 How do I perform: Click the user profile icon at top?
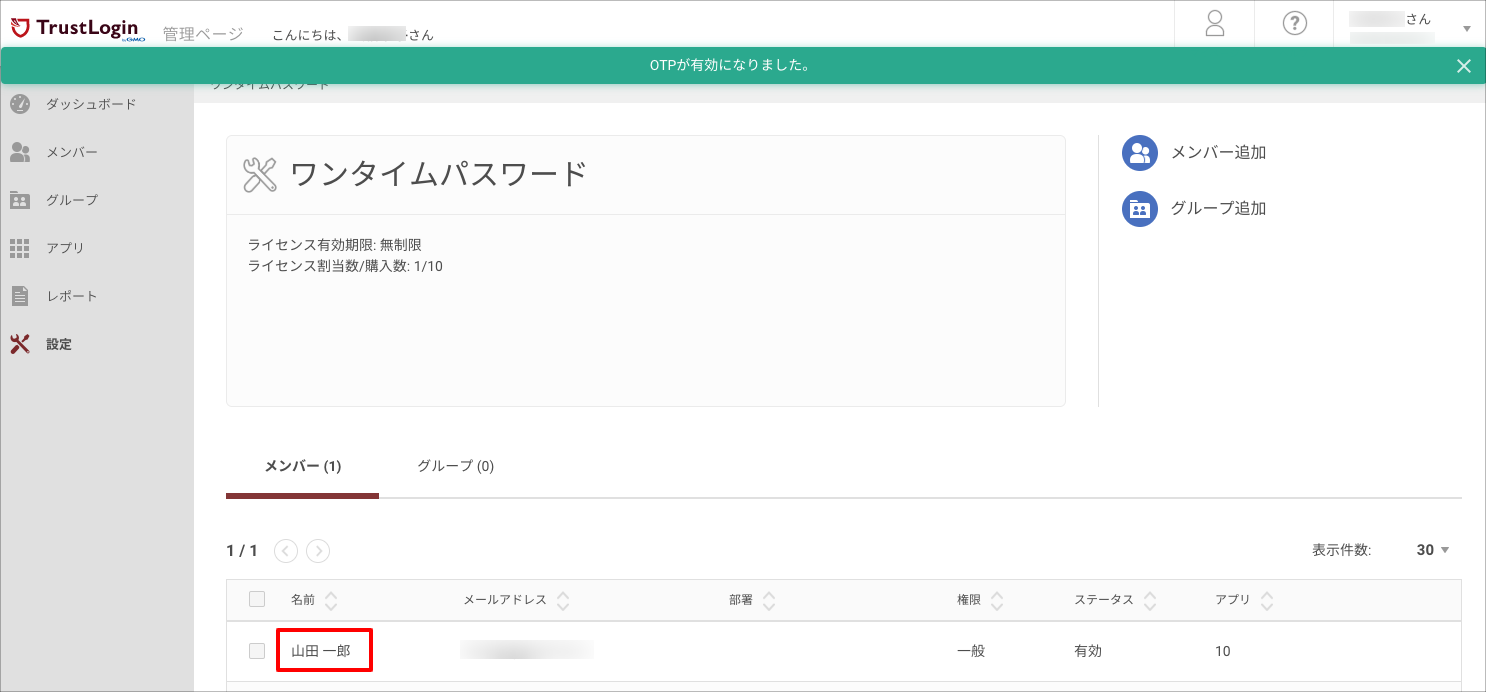(x=1213, y=23)
